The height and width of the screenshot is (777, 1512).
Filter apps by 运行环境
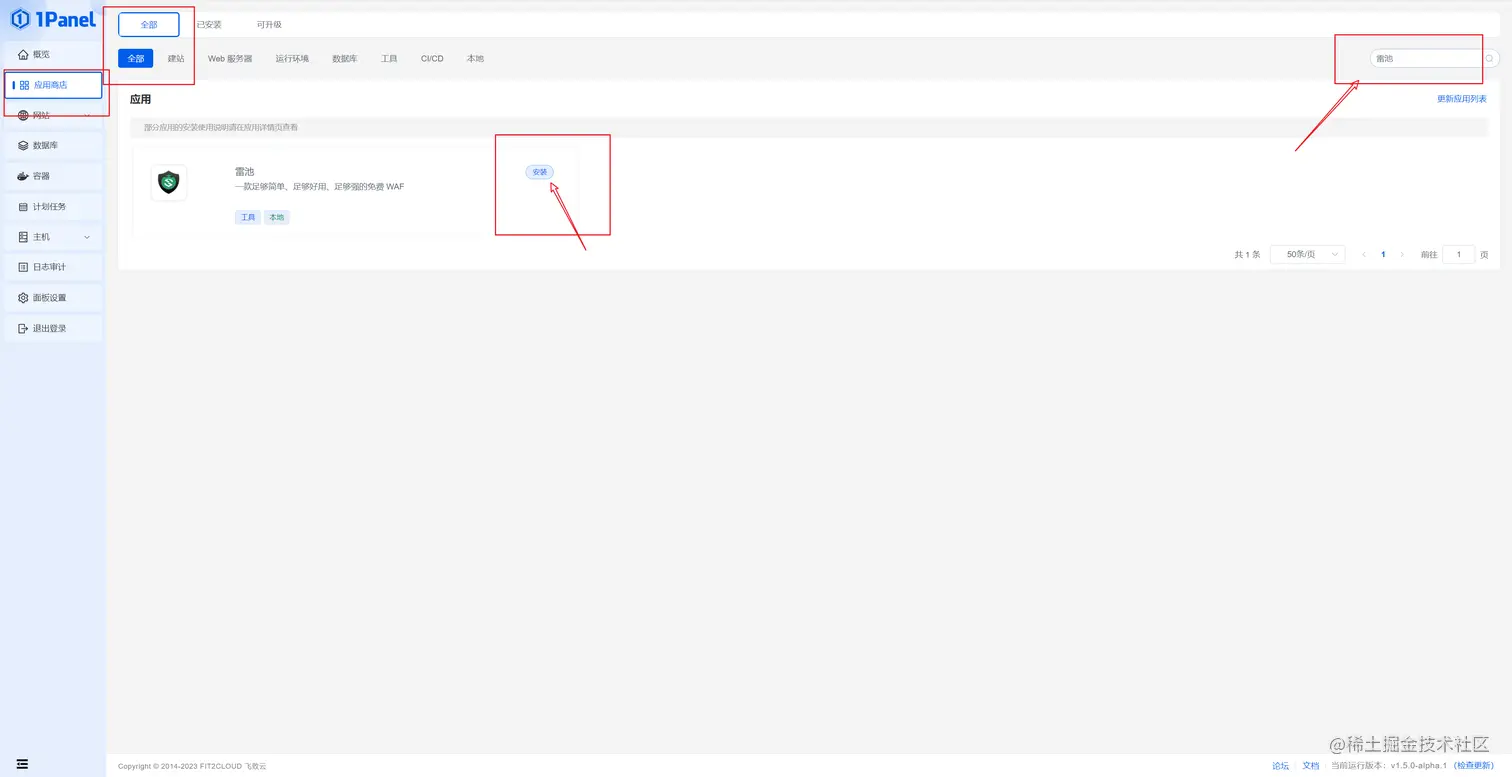coord(292,59)
